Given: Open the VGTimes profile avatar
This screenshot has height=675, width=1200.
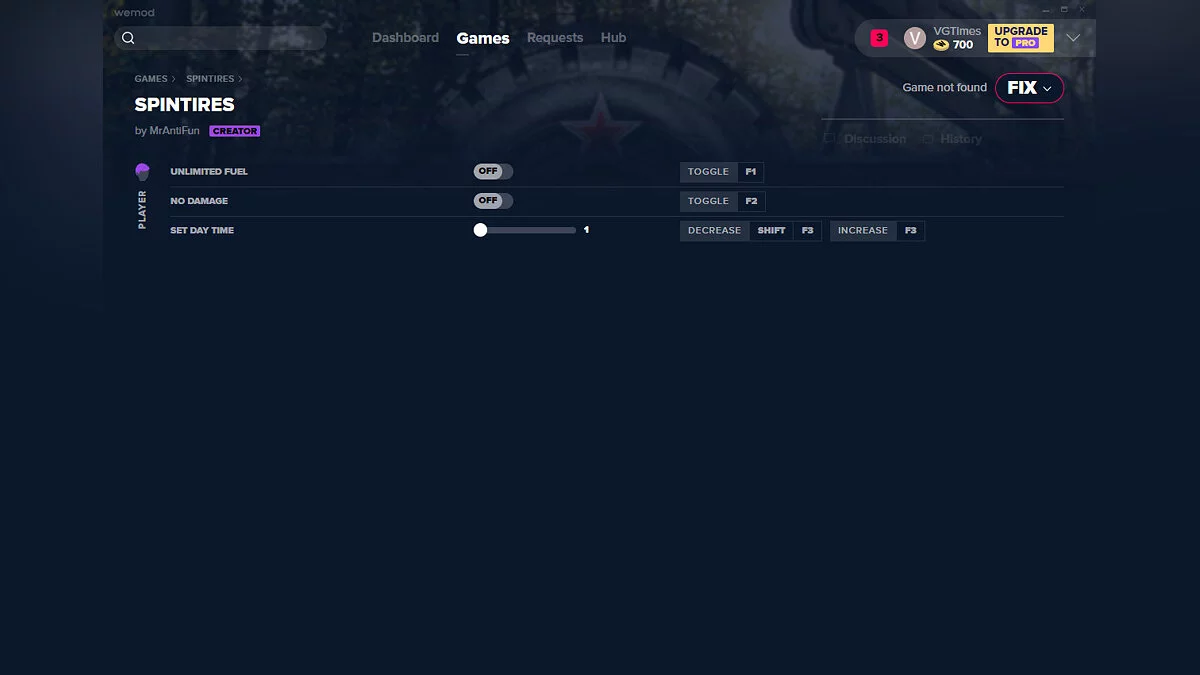Looking at the screenshot, I should pos(914,37).
